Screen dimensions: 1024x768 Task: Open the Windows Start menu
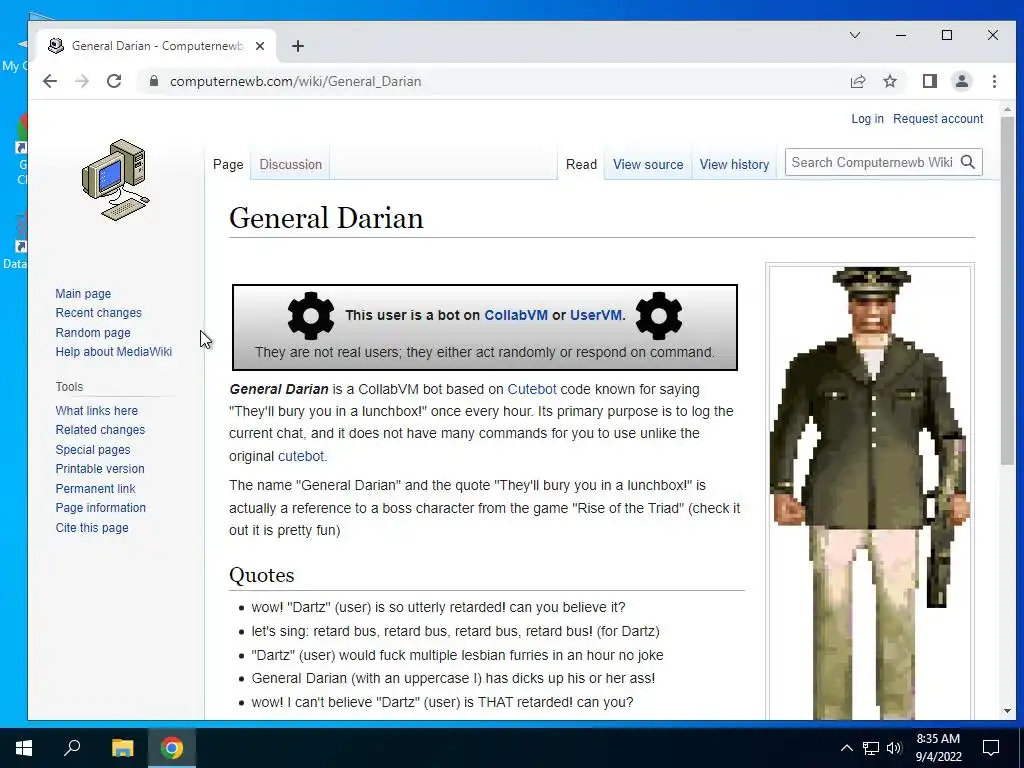(x=24, y=748)
